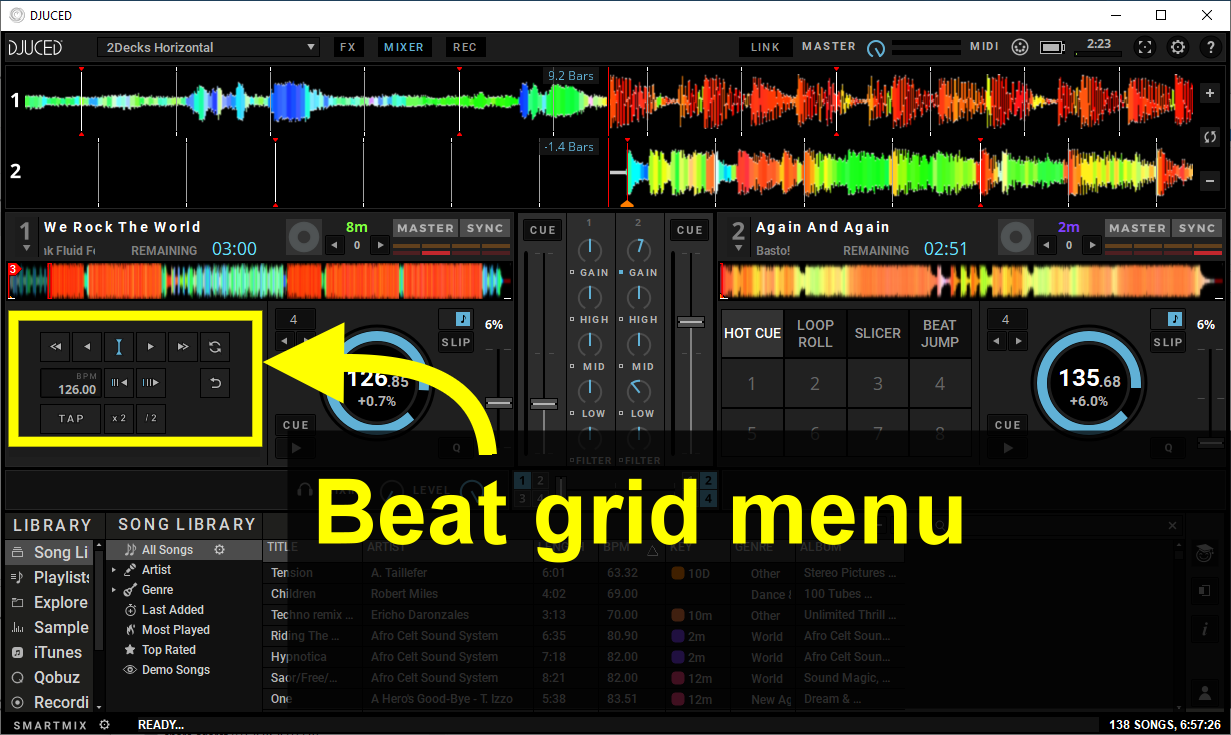Show the FX panel
Image resolution: width=1231 pixels, height=735 pixels.
tap(347, 47)
